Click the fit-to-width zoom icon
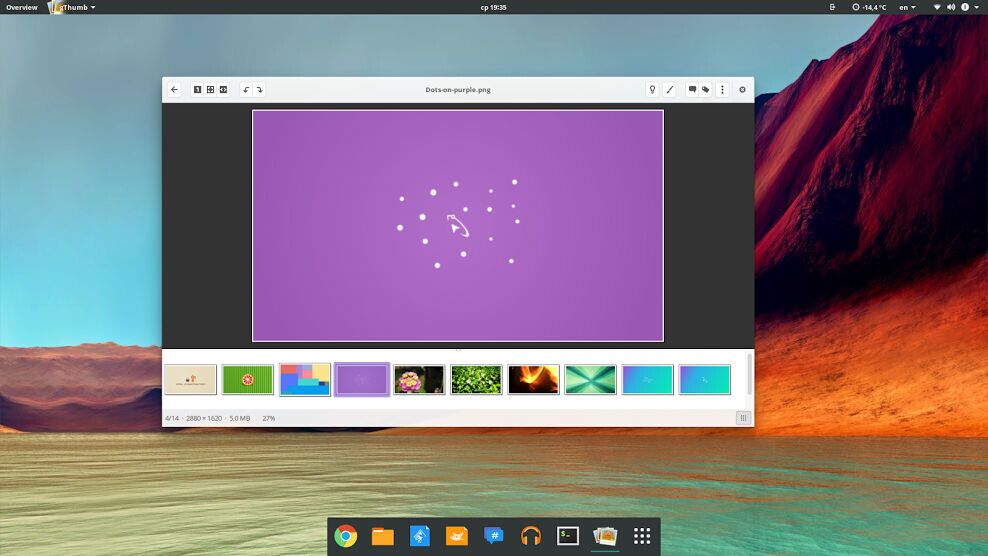Viewport: 988px width, 556px height. pos(223,90)
